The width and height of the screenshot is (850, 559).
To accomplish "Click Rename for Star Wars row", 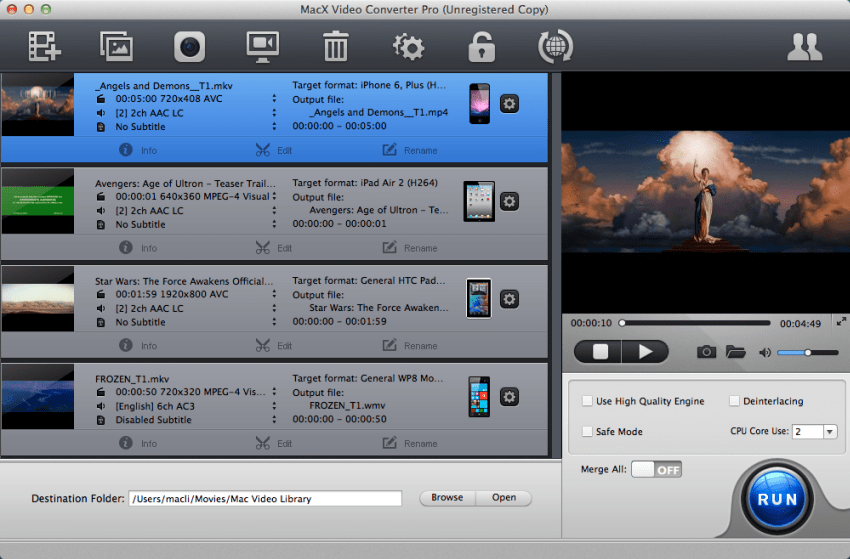I will pyautogui.click(x=410, y=345).
